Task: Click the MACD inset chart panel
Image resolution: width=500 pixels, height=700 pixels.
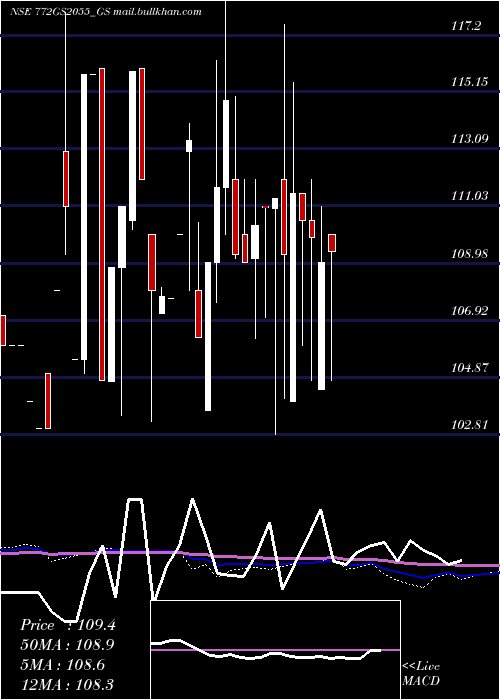Action: (275, 650)
